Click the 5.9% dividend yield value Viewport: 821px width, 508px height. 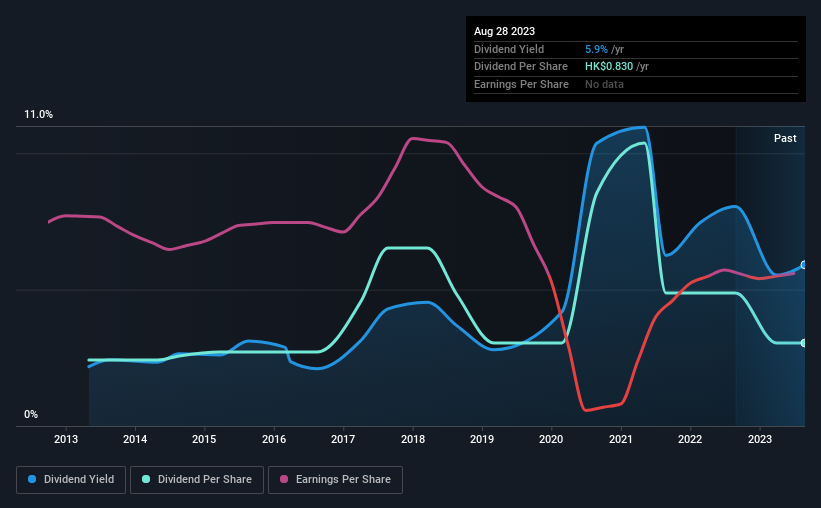[596, 49]
